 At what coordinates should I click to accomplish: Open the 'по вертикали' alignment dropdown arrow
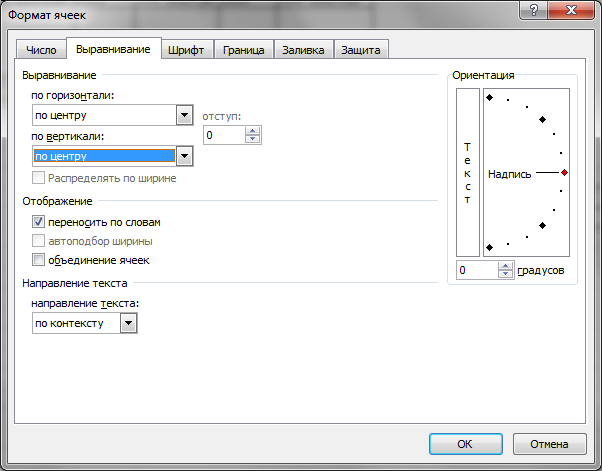tap(184, 156)
